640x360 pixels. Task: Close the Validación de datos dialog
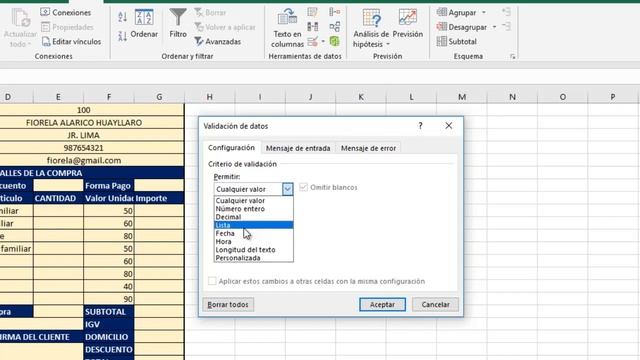(x=449, y=126)
